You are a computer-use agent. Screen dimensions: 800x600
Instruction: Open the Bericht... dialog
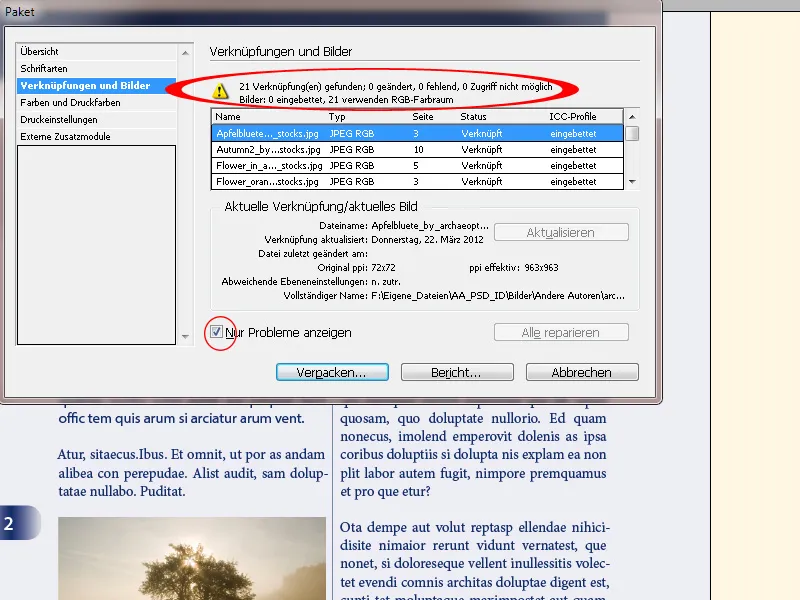click(x=458, y=371)
